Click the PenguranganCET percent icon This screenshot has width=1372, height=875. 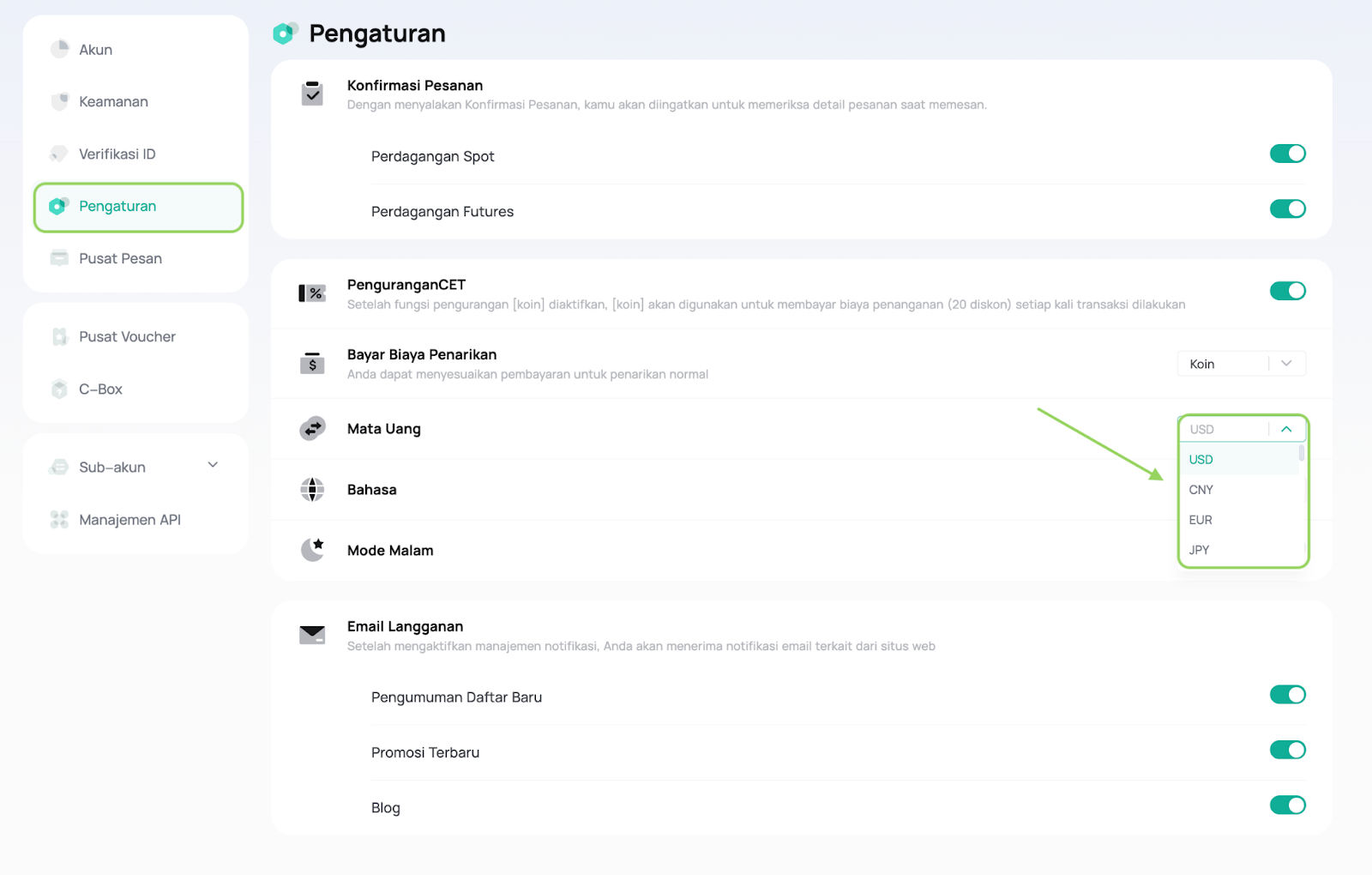pyautogui.click(x=312, y=293)
